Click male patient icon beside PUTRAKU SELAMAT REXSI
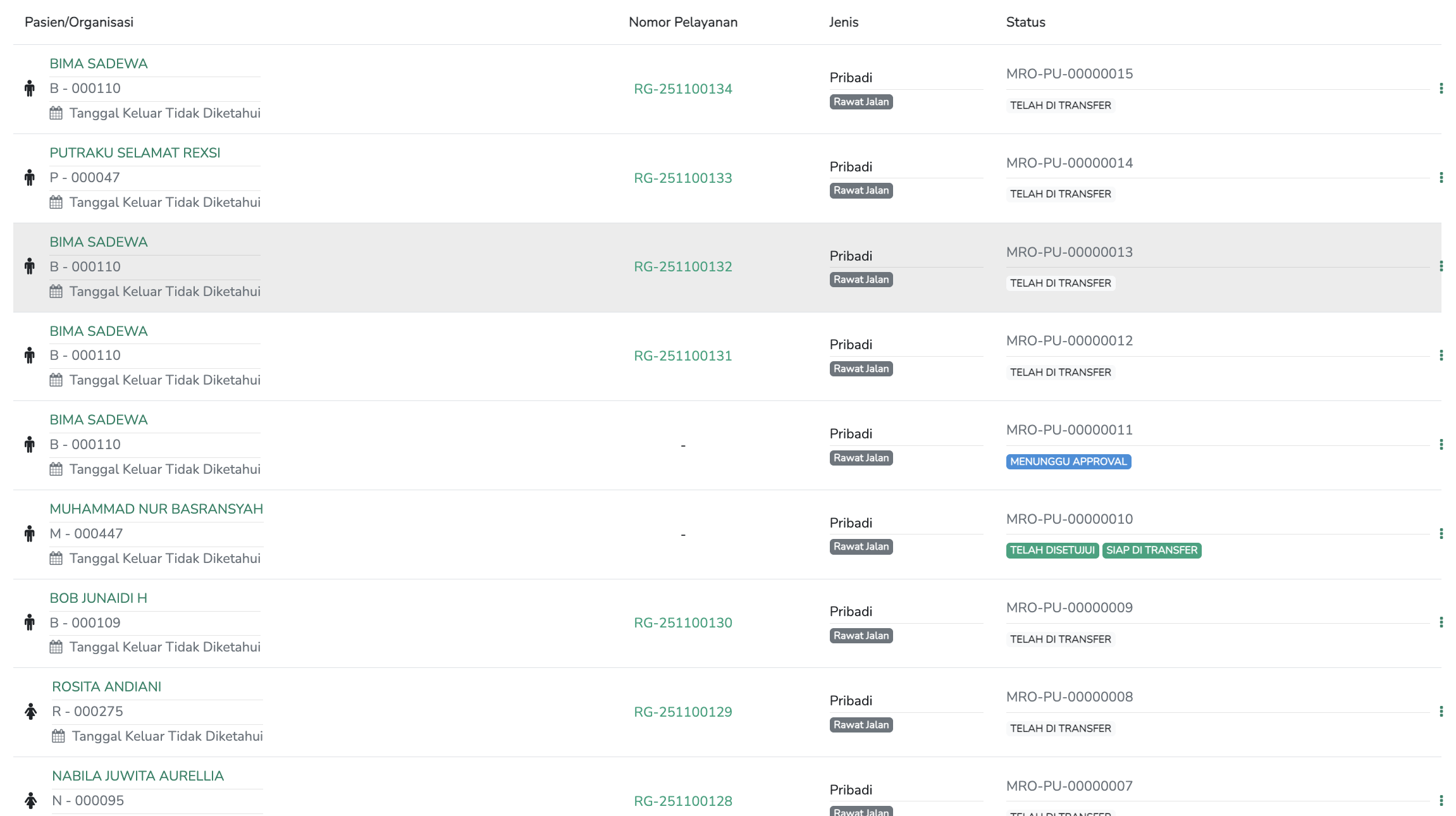The width and height of the screenshot is (1456, 816). [30, 178]
